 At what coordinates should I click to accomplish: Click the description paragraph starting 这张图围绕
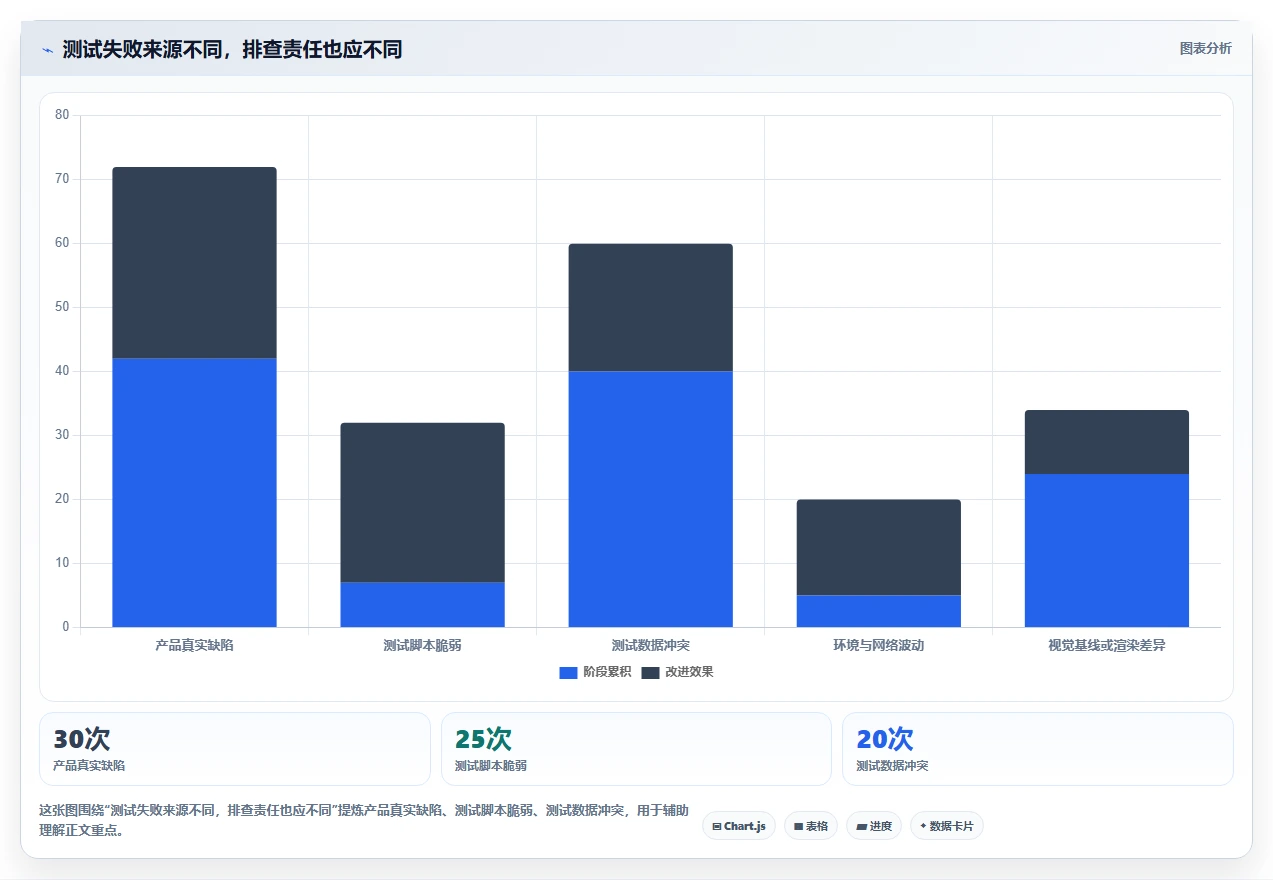tap(364, 820)
